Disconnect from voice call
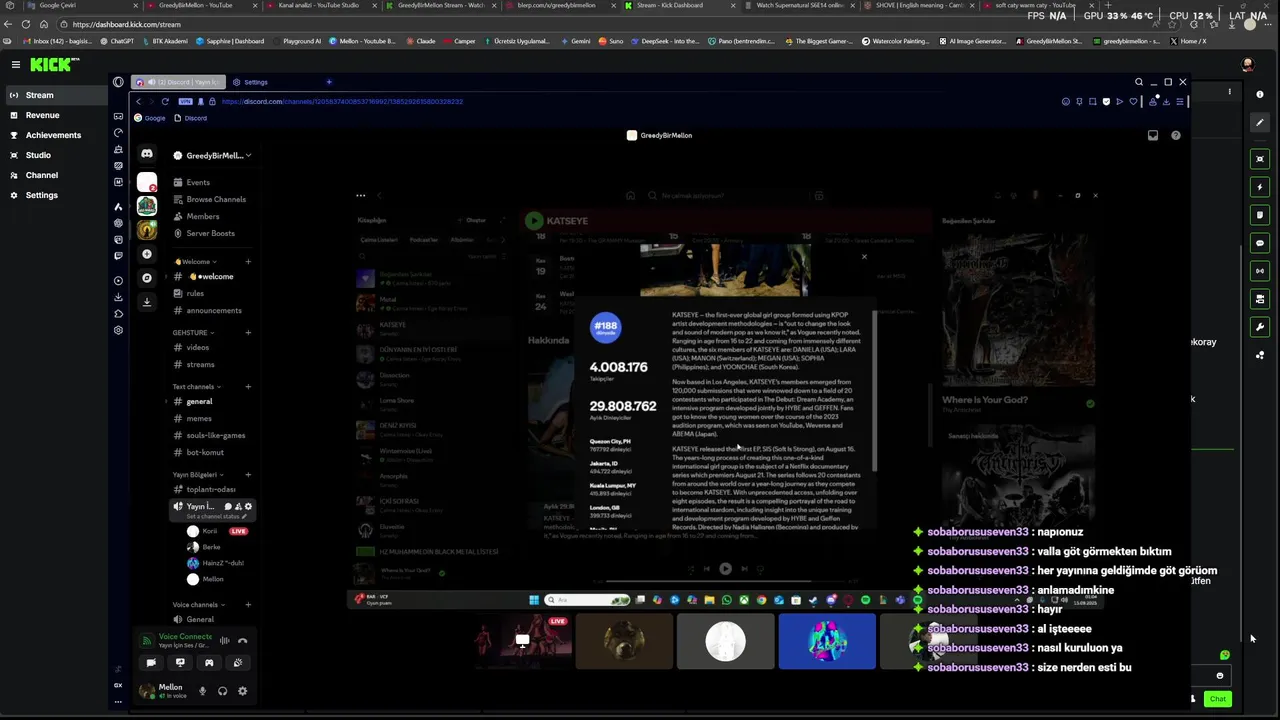 242,640
